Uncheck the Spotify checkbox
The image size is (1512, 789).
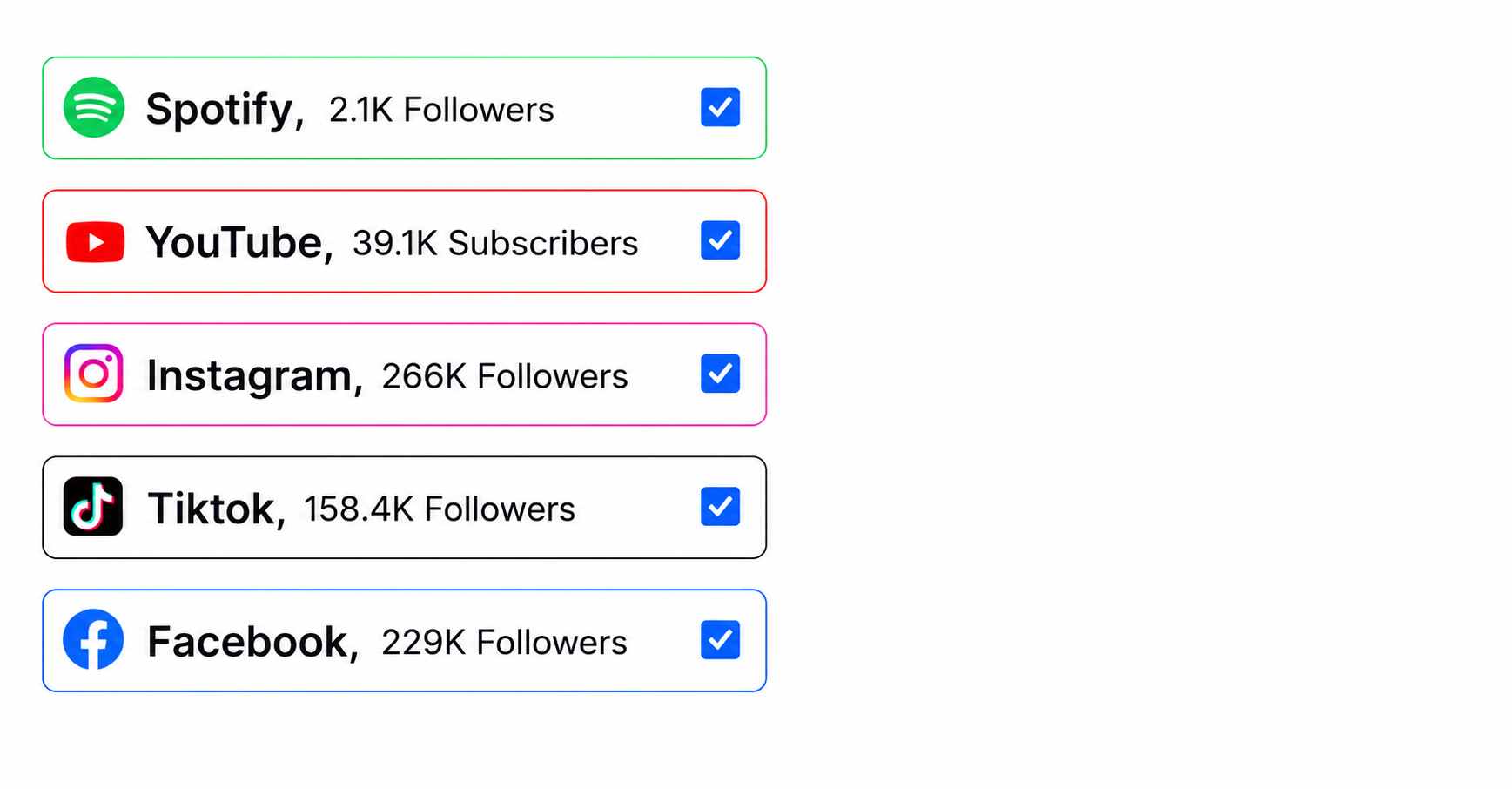(720, 108)
